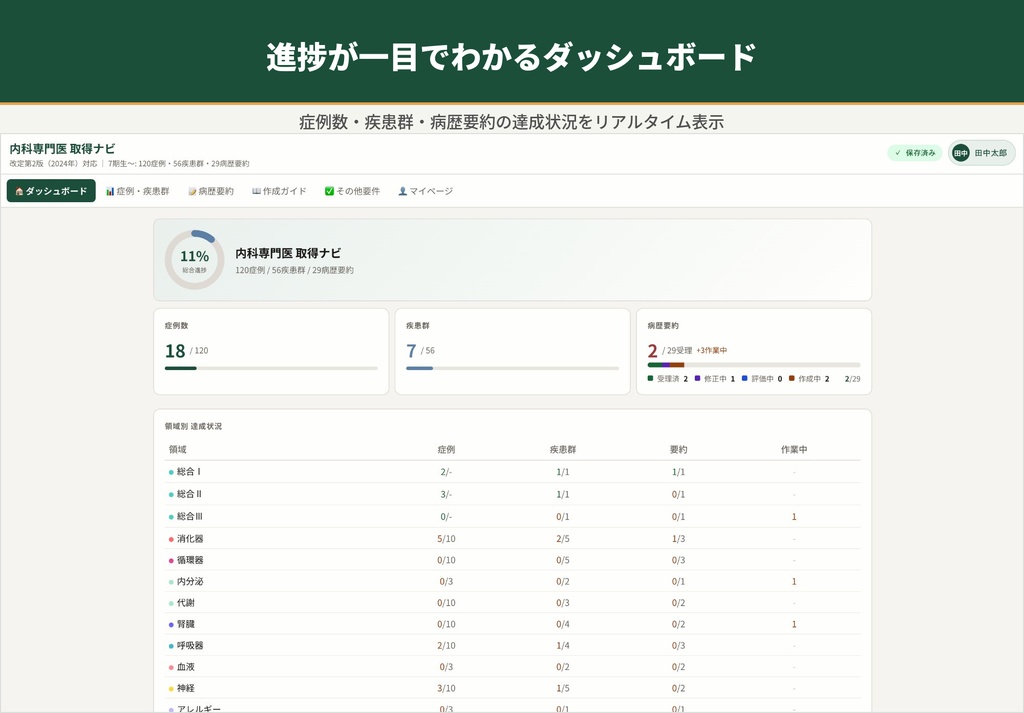1024x713 pixels.
Task: Open the 疾患群 7/56 card
Action: (513, 351)
